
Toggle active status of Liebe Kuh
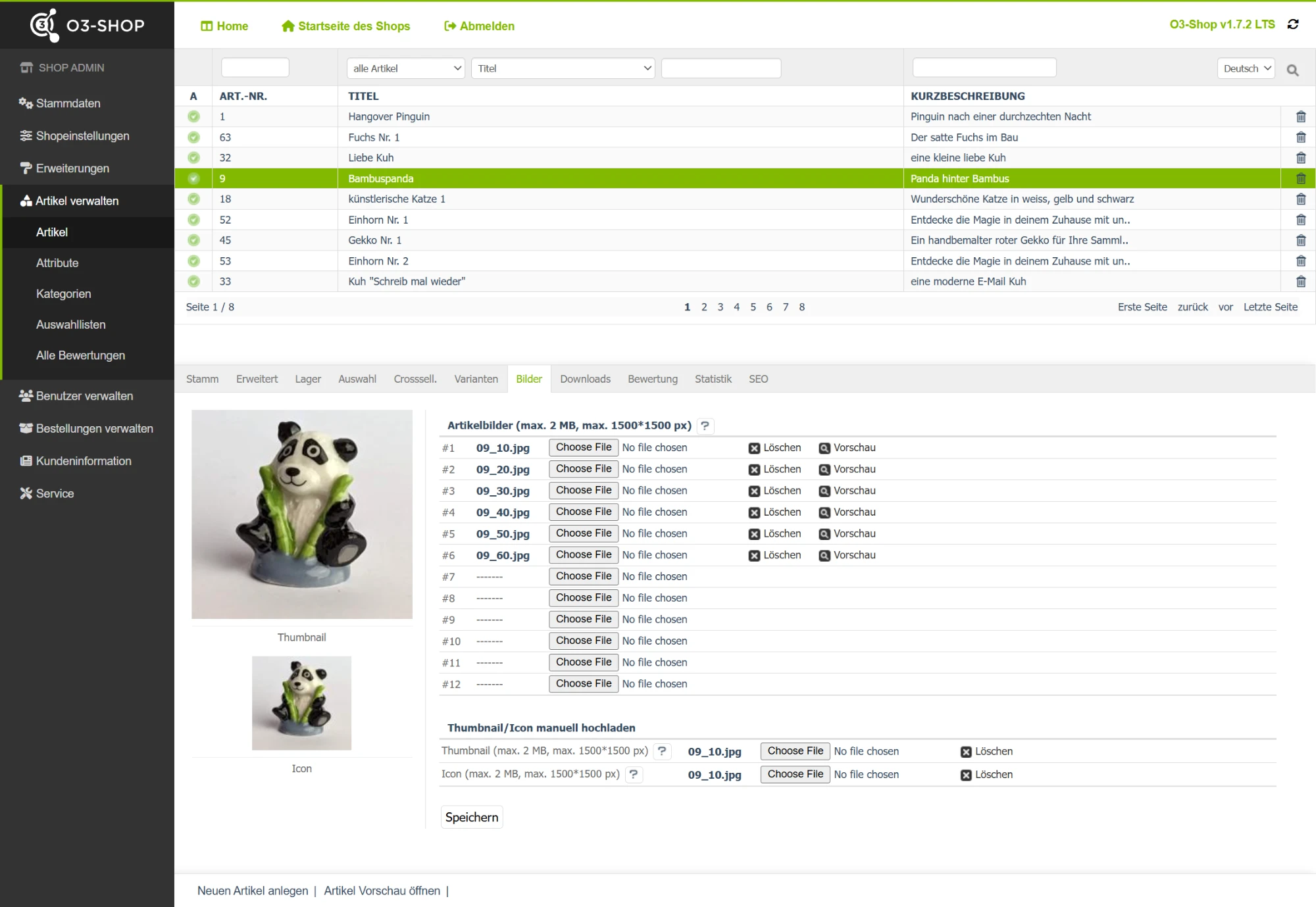pyautogui.click(x=193, y=158)
